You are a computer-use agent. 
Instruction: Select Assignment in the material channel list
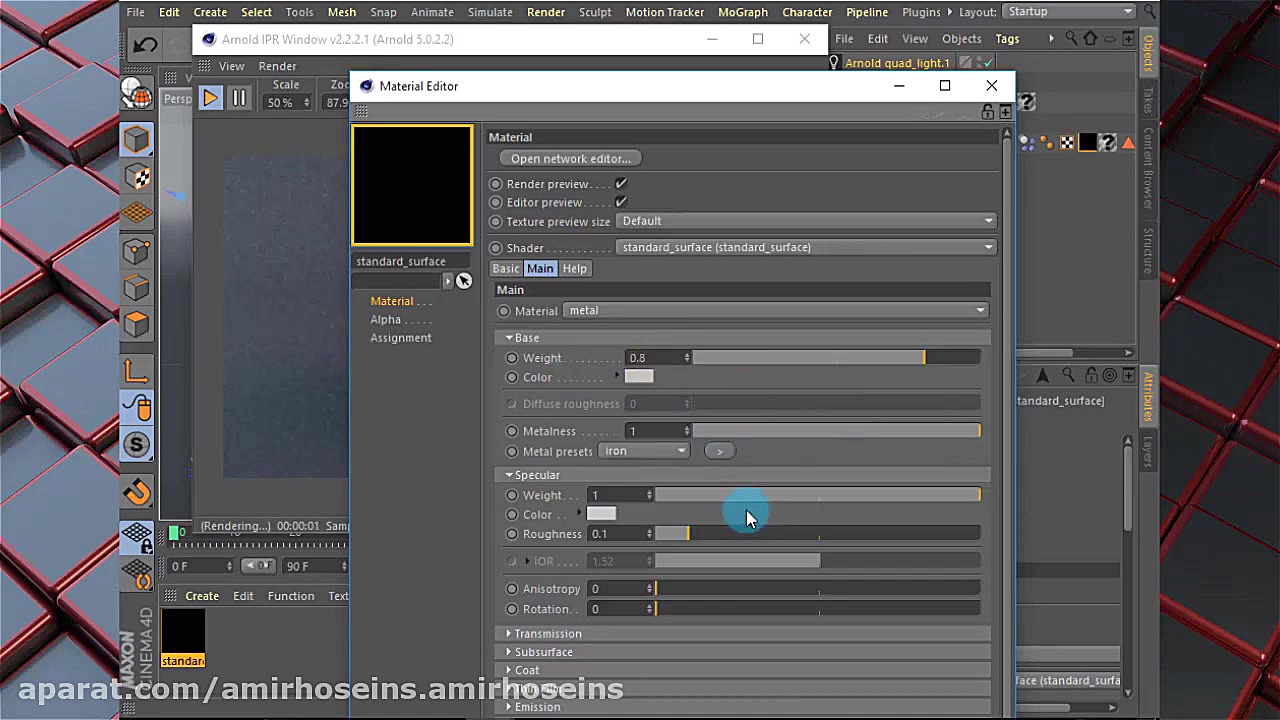point(401,338)
